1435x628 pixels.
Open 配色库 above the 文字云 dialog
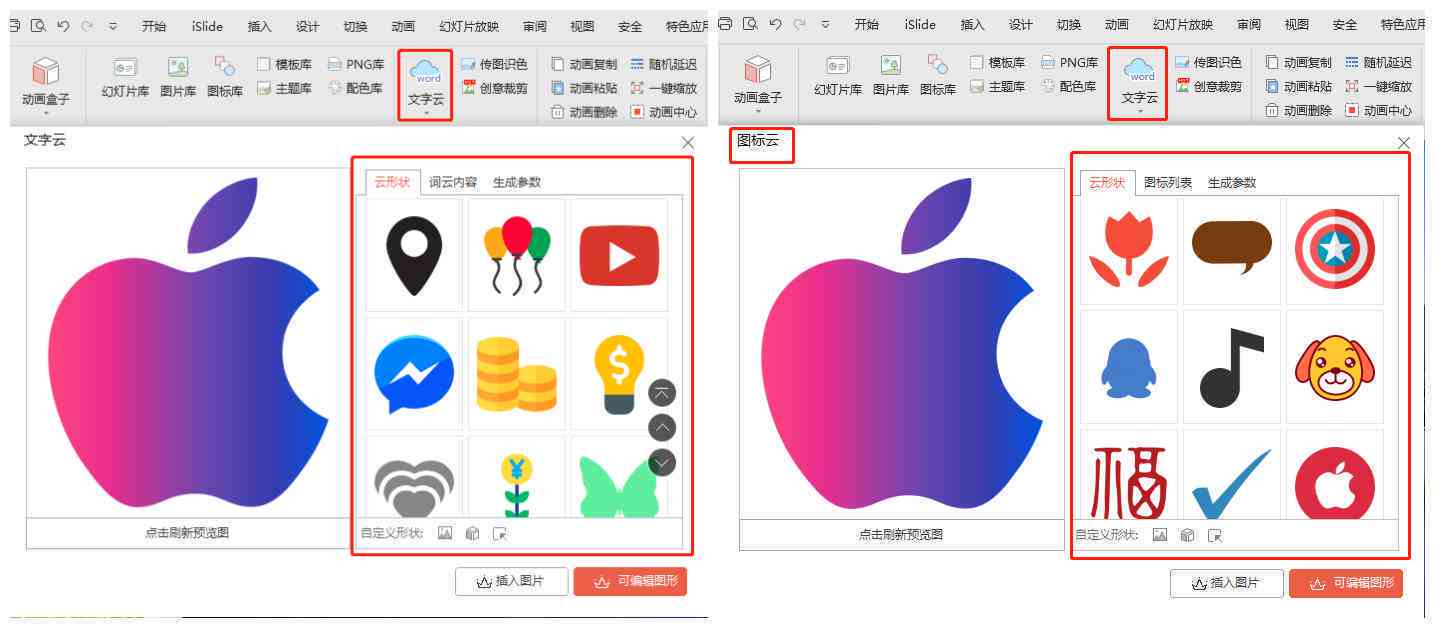pos(355,88)
